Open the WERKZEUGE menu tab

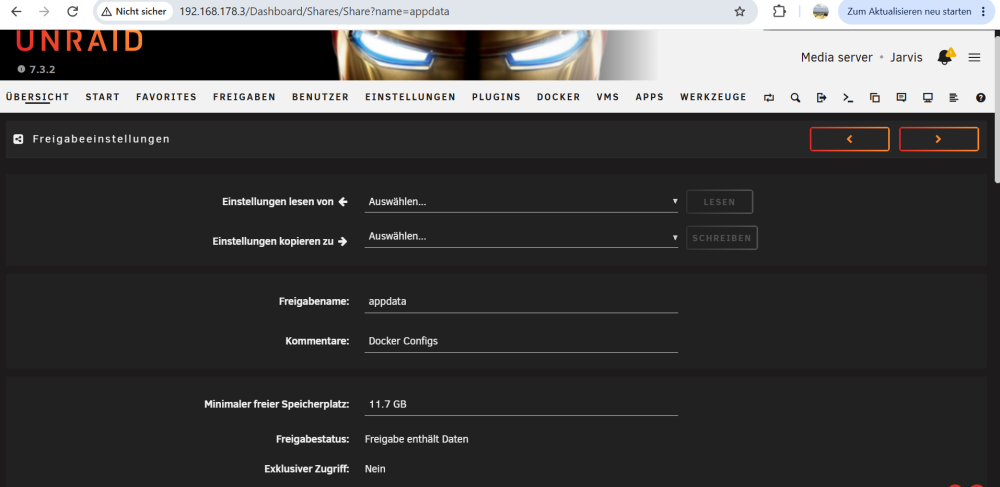[x=713, y=97]
